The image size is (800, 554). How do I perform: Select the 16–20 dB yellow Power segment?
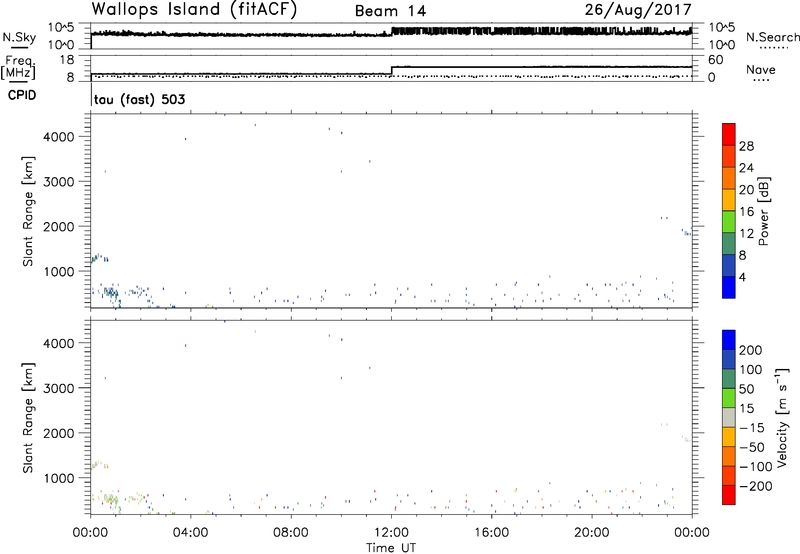tap(729, 200)
